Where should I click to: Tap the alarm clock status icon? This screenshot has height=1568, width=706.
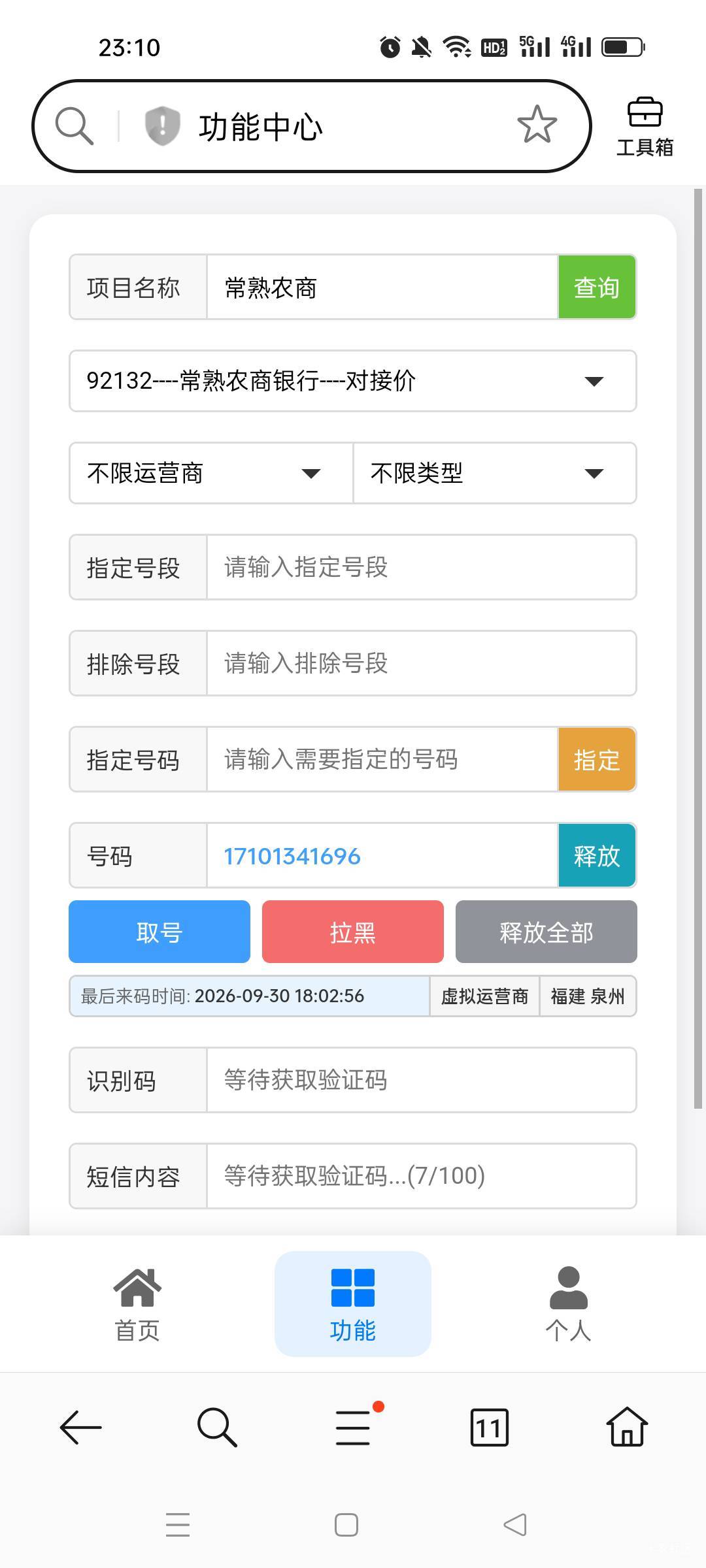tap(390, 47)
